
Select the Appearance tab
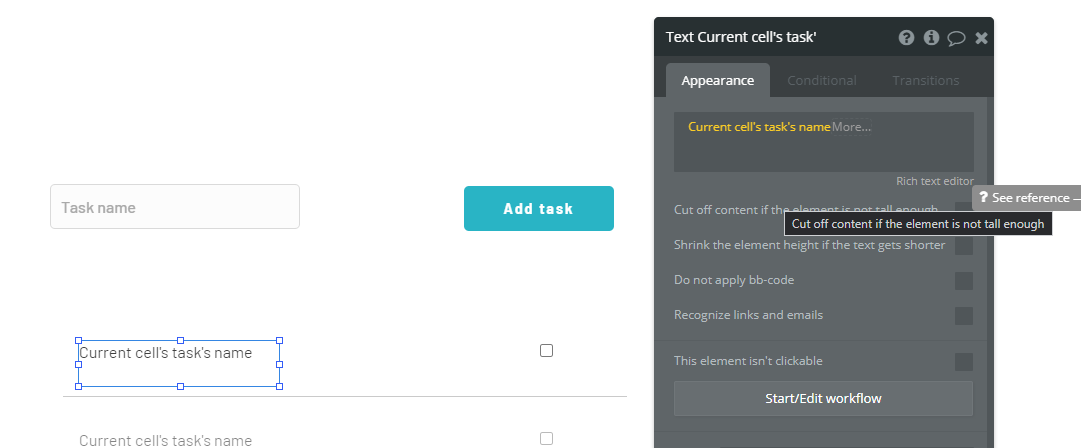tap(717, 80)
